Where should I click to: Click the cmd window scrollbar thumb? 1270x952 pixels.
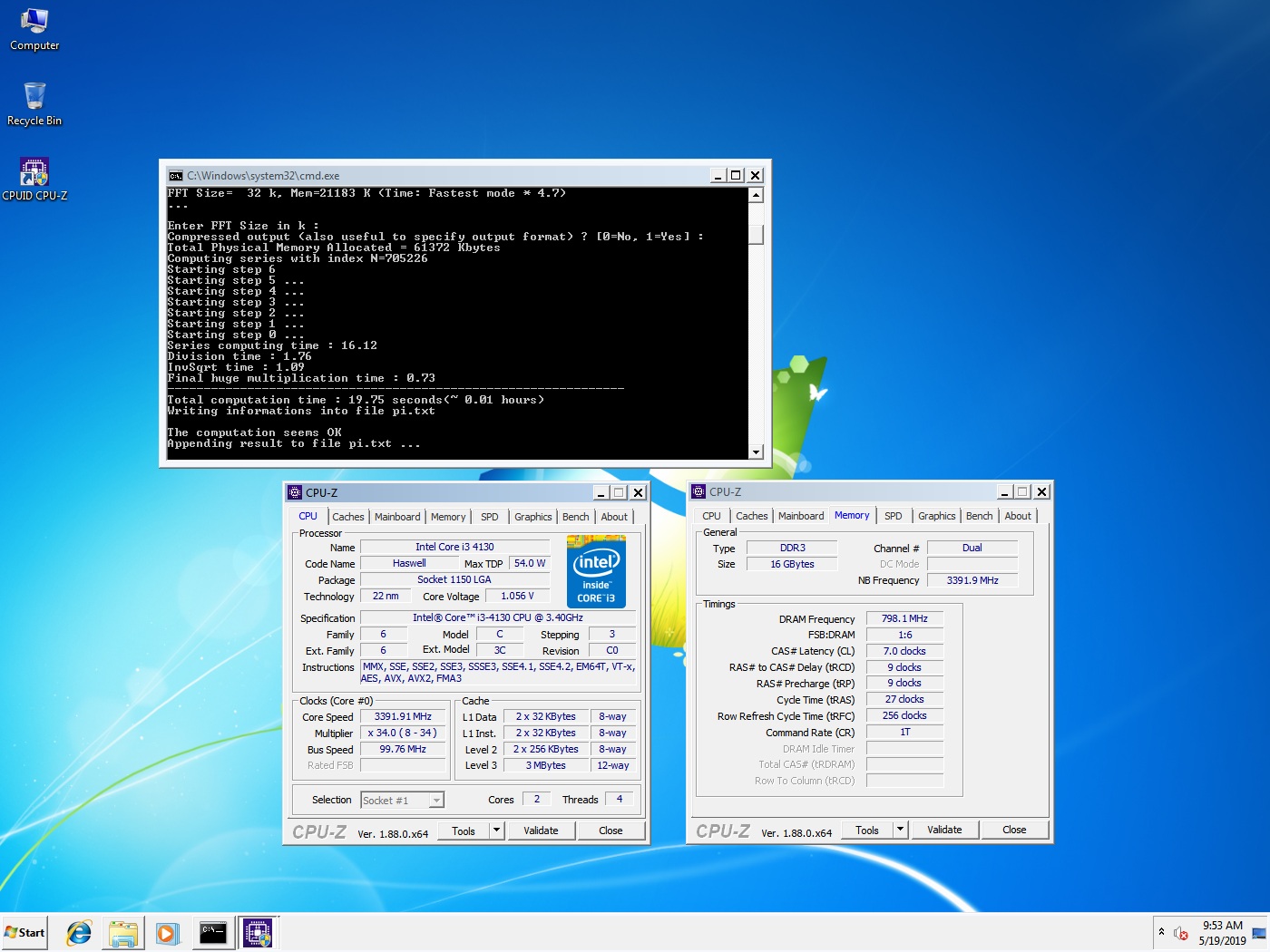757,234
